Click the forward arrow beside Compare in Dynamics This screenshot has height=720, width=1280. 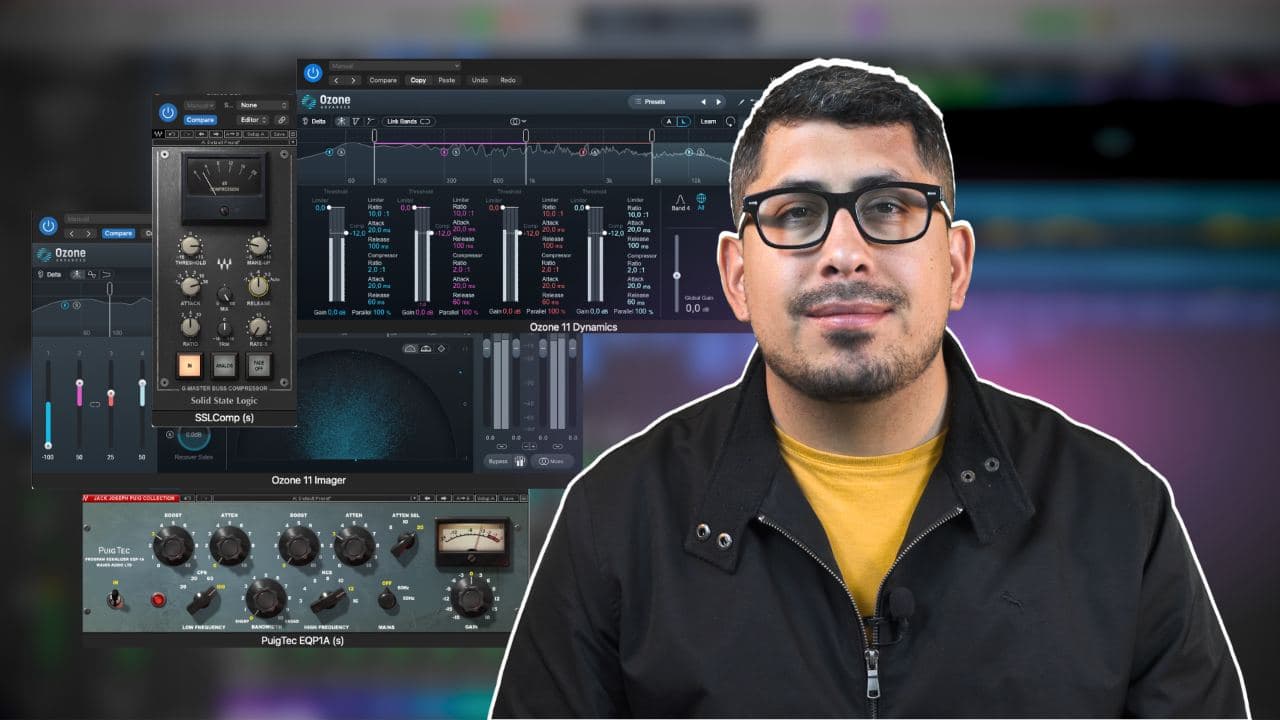tap(352, 80)
